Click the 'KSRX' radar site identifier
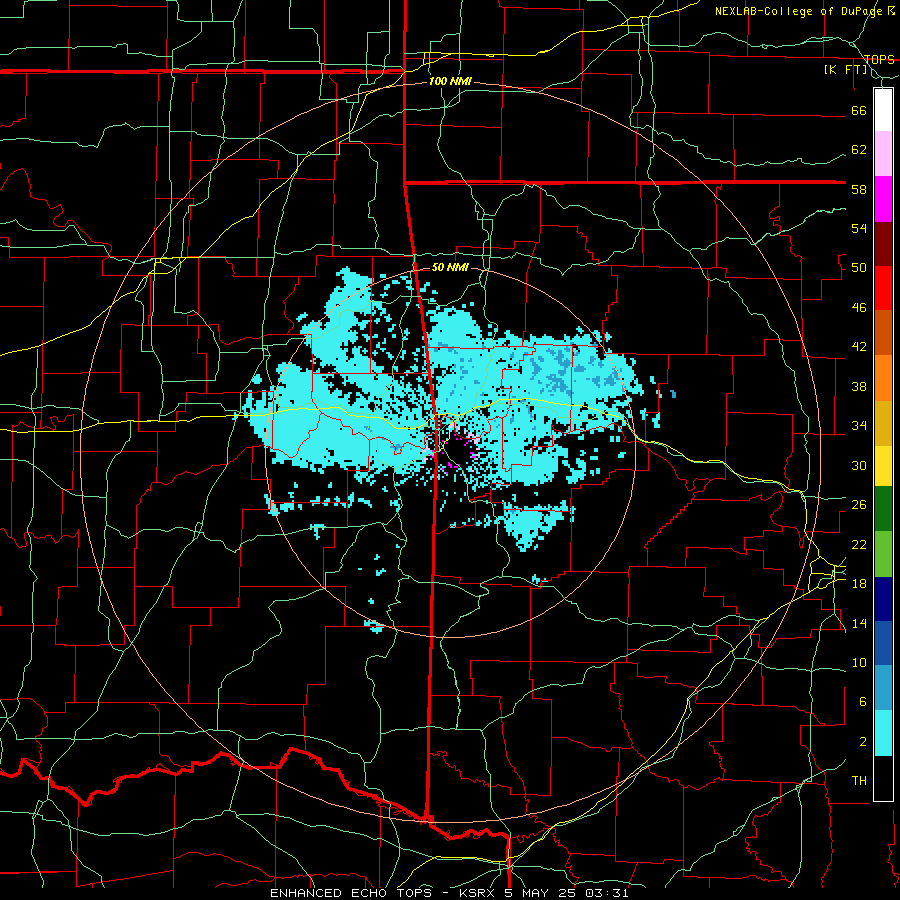 (478, 893)
